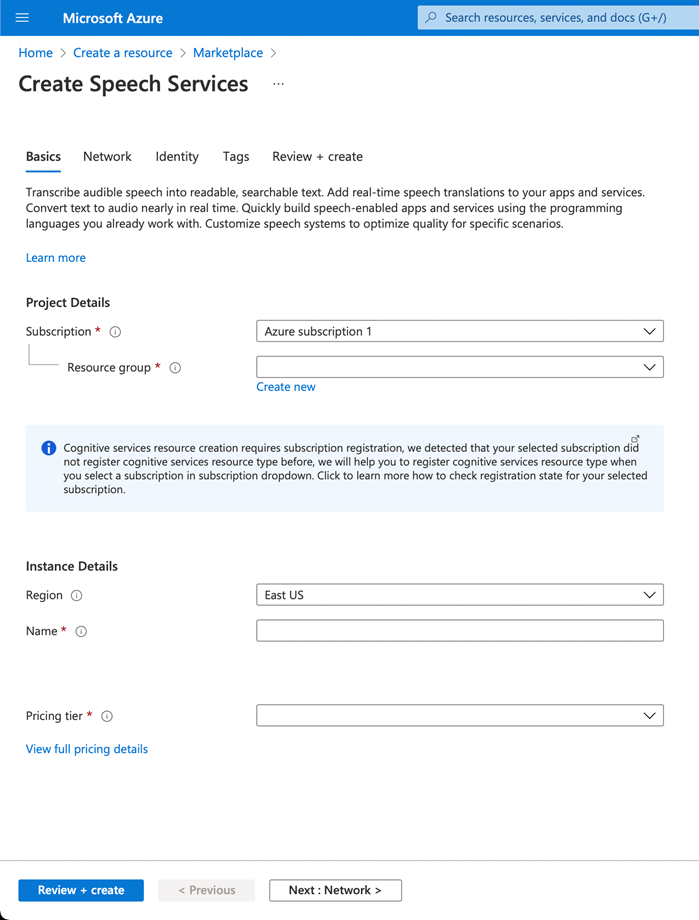The image size is (699, 920).
Task: Expand the Region dropdown showing East US
Action: pos(460,594)
